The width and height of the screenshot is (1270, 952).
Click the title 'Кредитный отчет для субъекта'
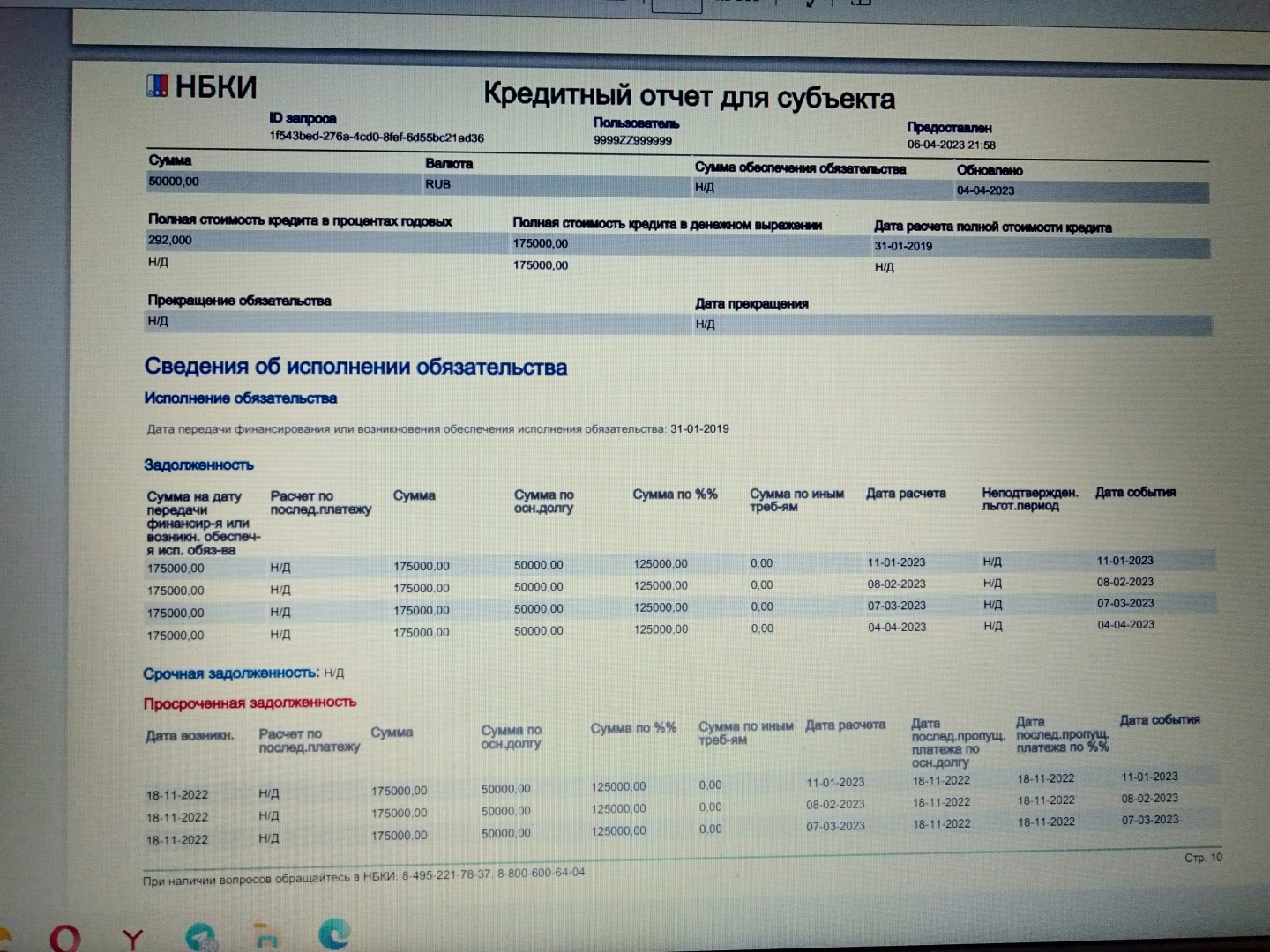click(x=689, y=95)
